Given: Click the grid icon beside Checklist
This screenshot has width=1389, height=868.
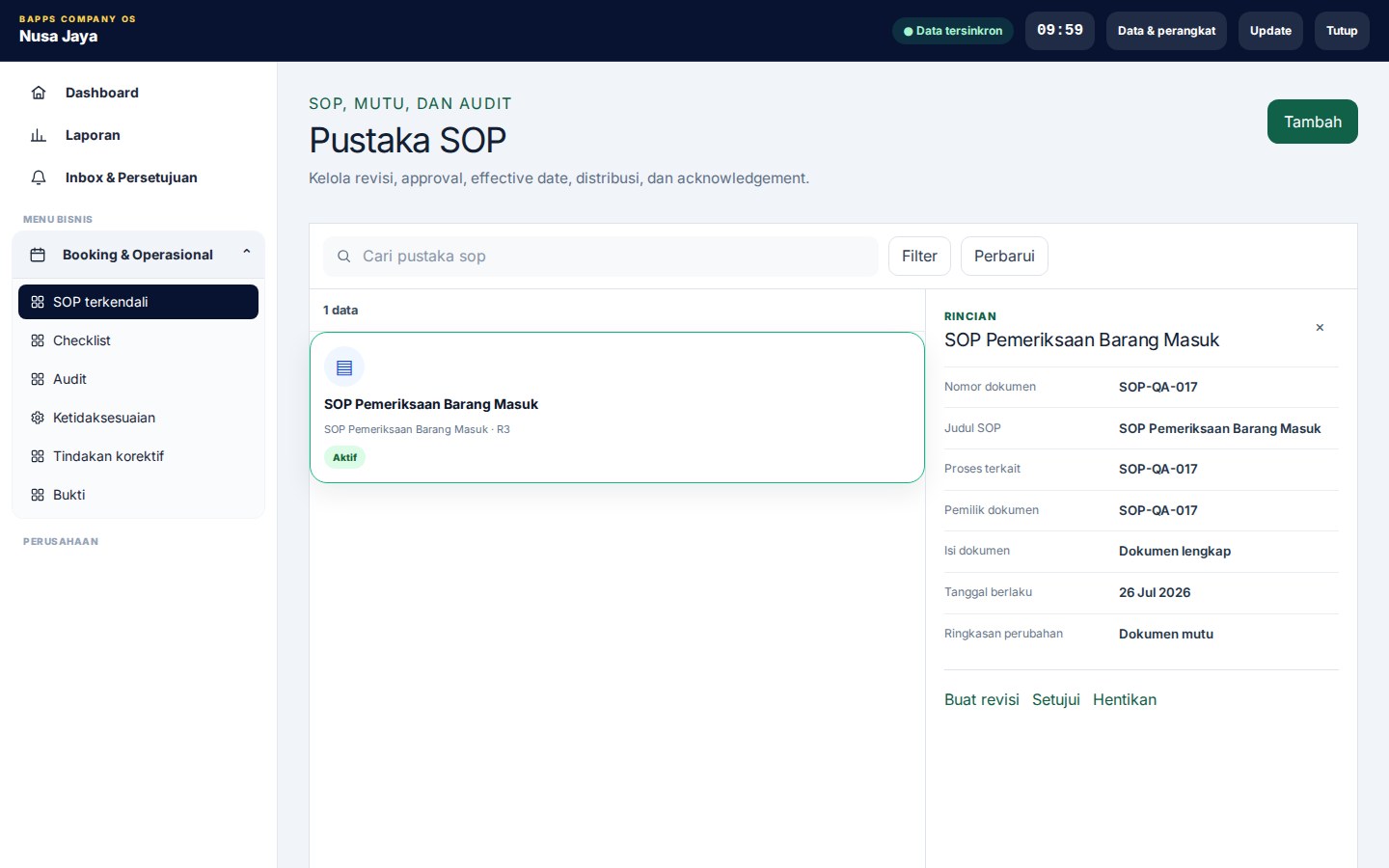Looking at the screenshot, I should coord(38,340).
